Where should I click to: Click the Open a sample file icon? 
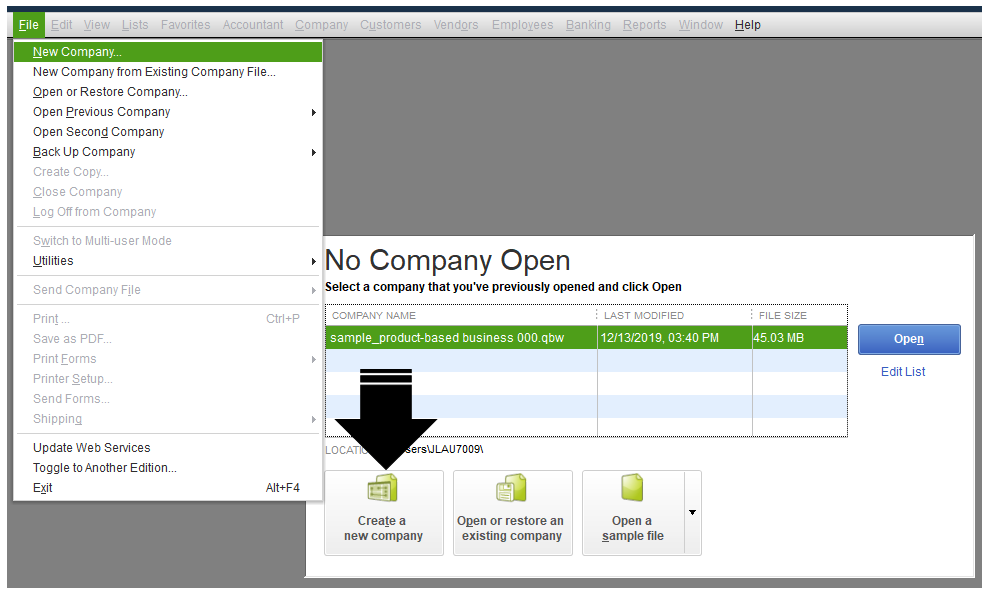632,488
